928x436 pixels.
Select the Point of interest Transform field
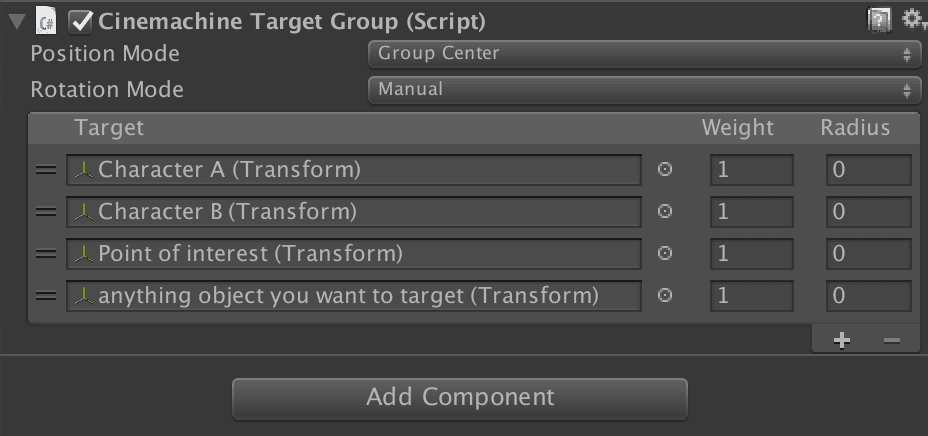354,254
